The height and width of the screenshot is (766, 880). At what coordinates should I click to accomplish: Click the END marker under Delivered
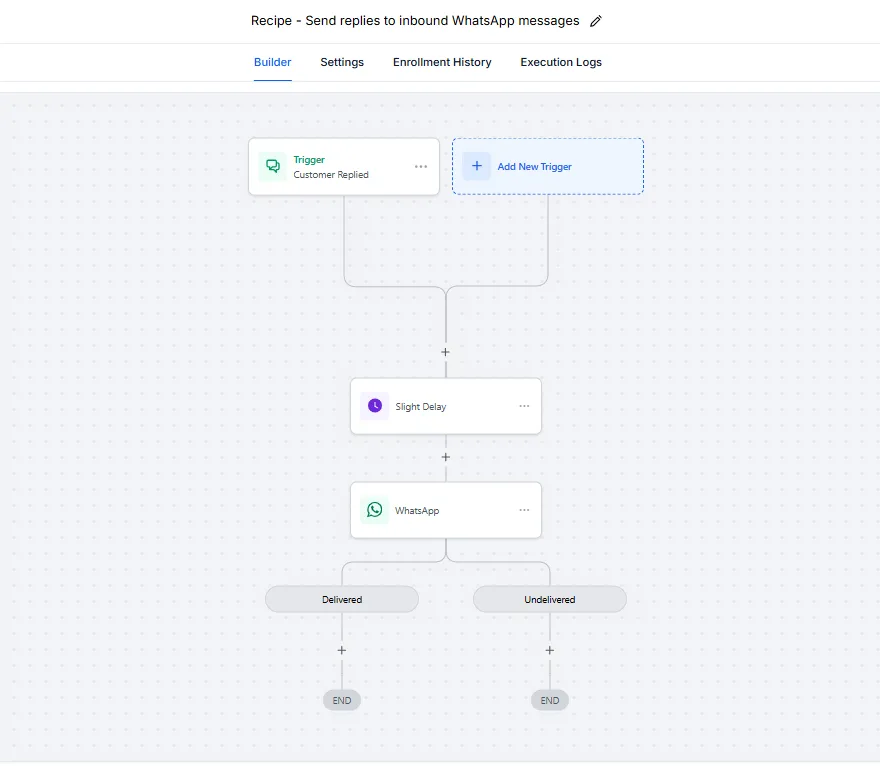pos(342,701)
